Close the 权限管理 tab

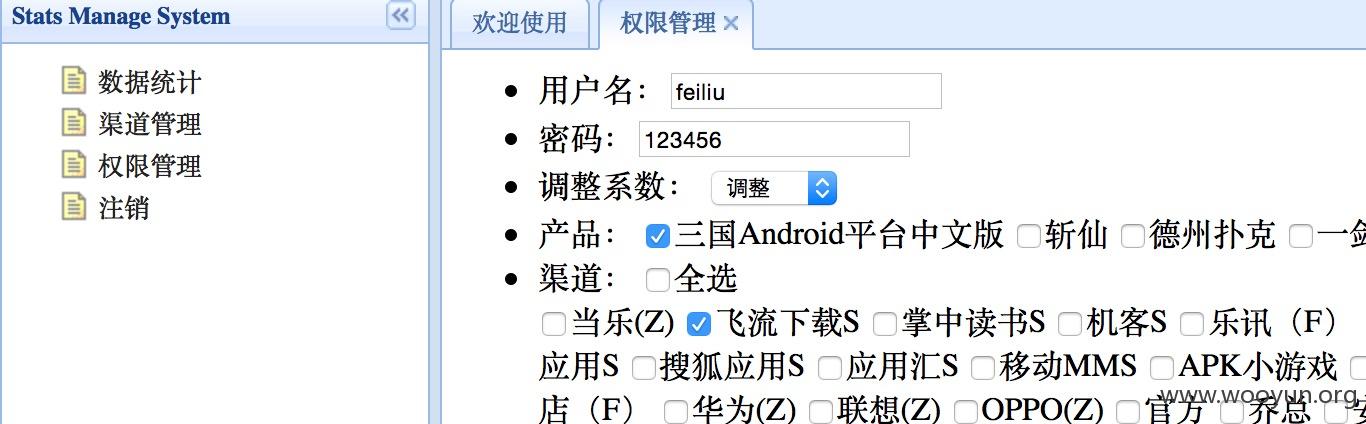pos(731,23)
